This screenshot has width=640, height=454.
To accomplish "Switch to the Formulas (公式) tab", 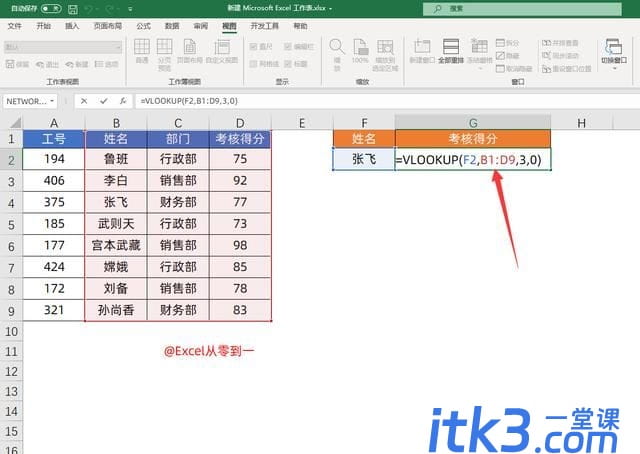I will point(143,26).
